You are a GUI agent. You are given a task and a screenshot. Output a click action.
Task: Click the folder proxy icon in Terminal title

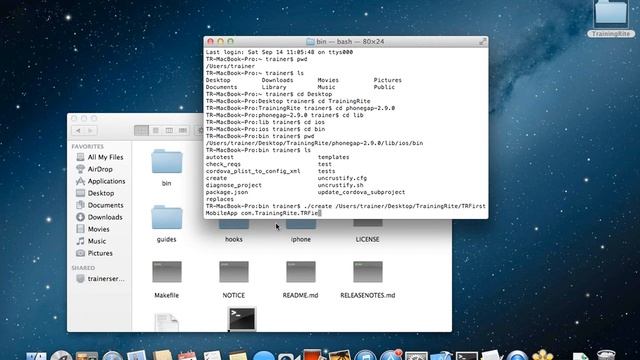pos(310,42)
